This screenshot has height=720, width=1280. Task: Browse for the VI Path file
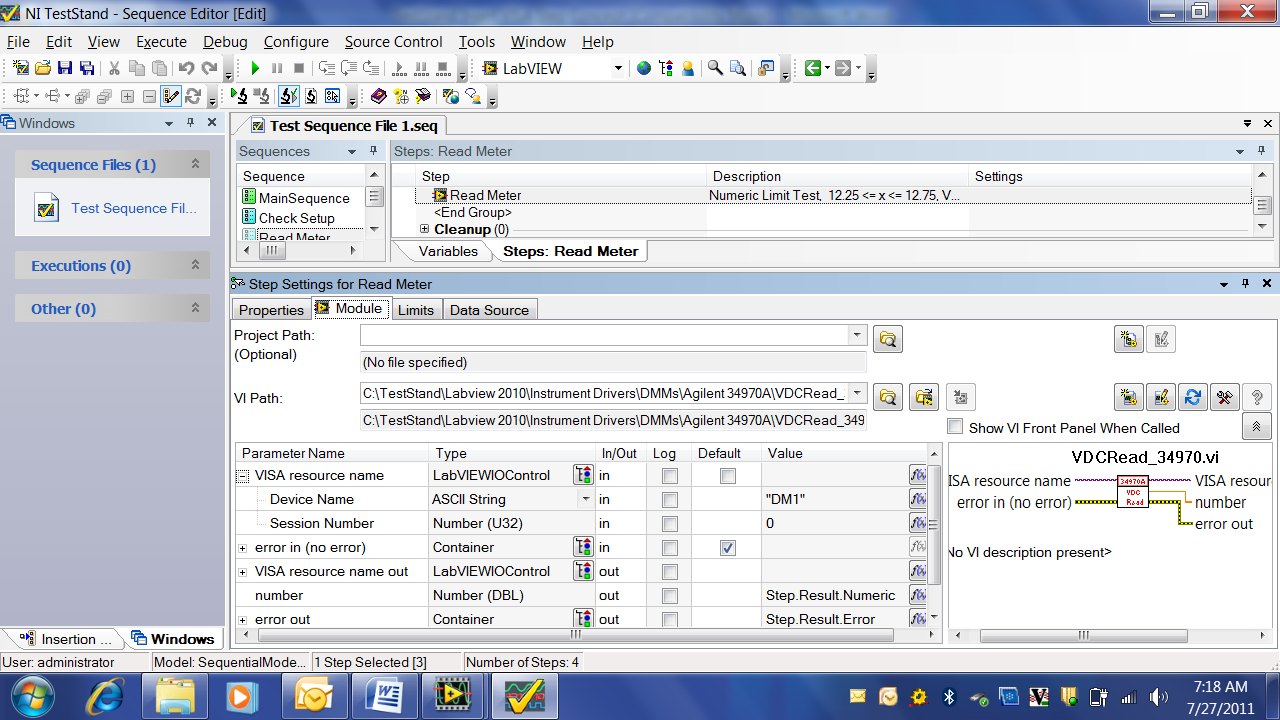click(887, 397)
